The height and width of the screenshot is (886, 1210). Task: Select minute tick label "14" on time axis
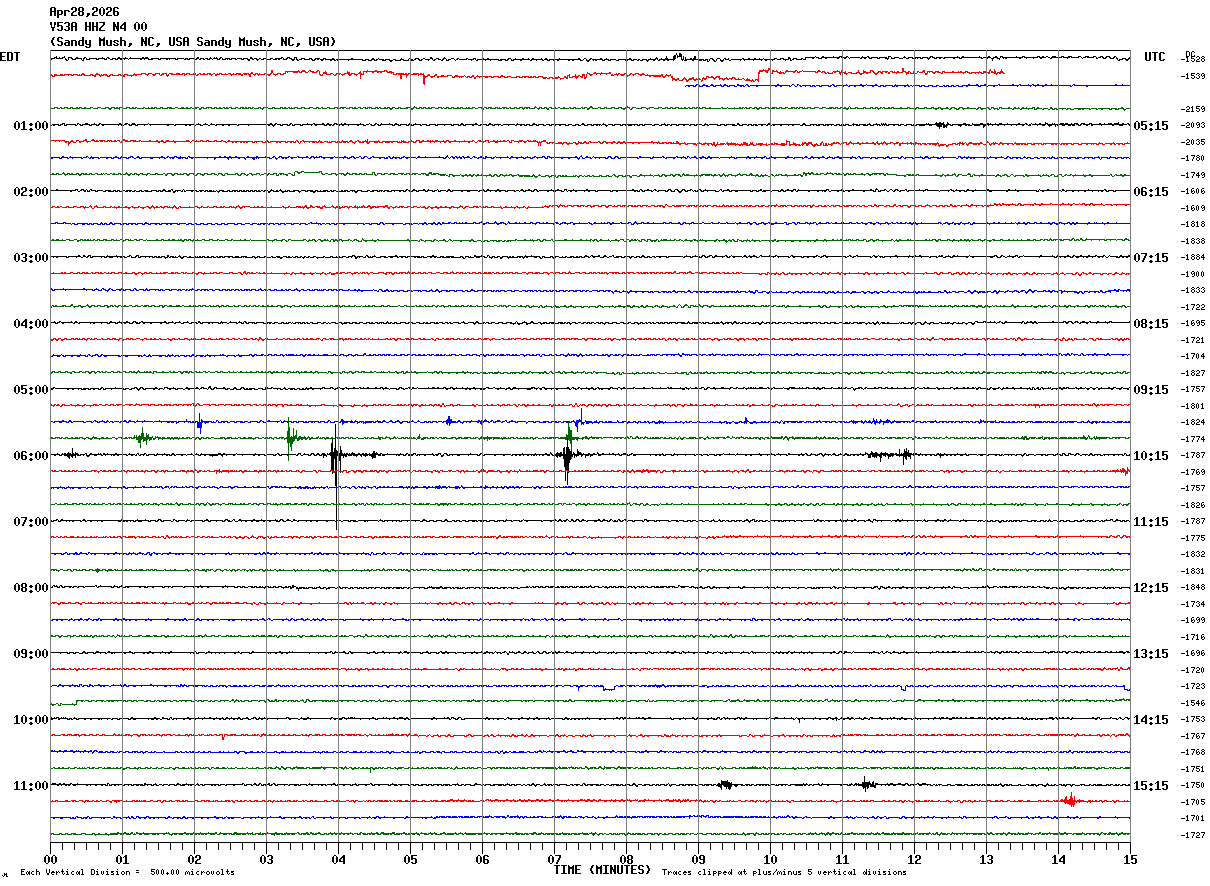pyautogui.click(x=1058, y=859)
